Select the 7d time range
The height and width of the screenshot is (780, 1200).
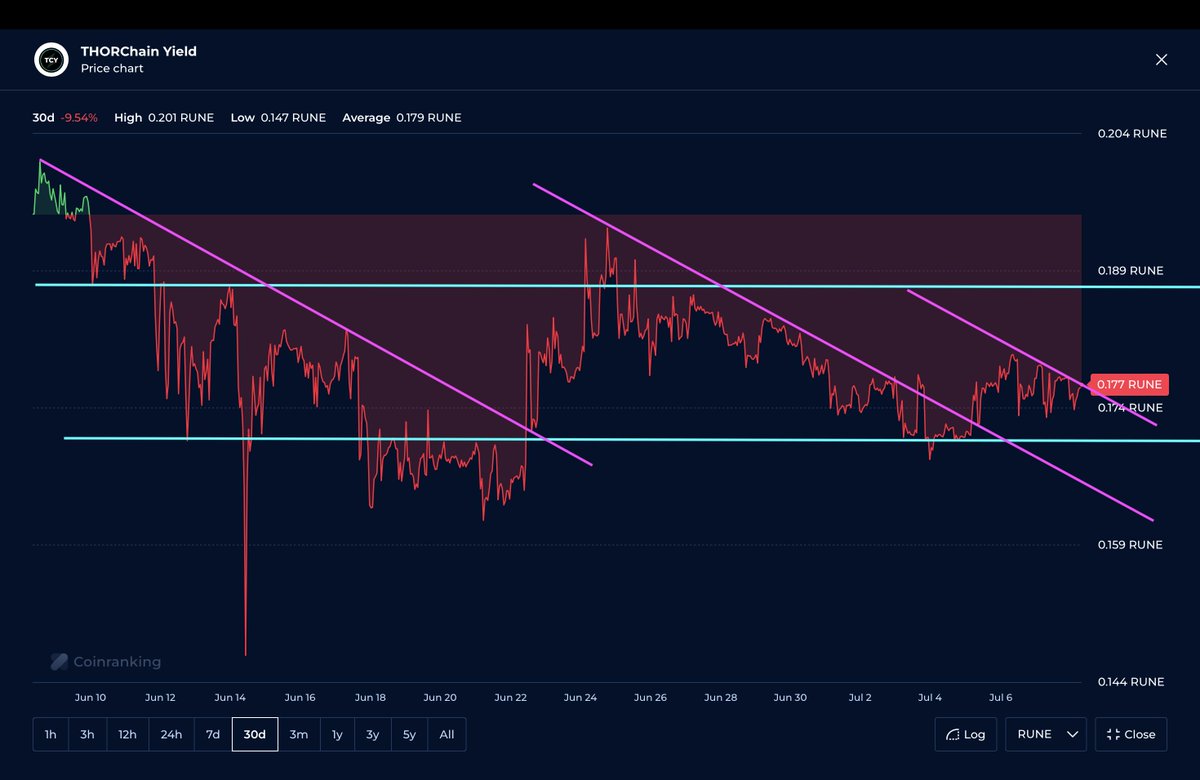[213, 734]
